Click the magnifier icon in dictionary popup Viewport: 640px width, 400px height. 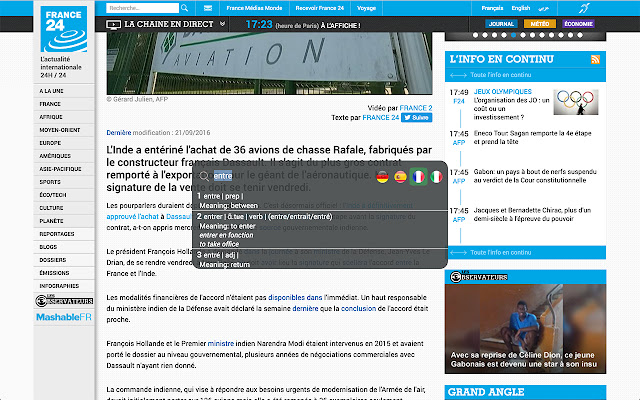coord(204,176)
